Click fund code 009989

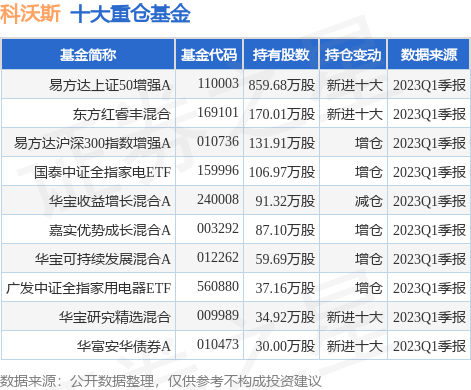pyautogui.click(x=218, y=315)
